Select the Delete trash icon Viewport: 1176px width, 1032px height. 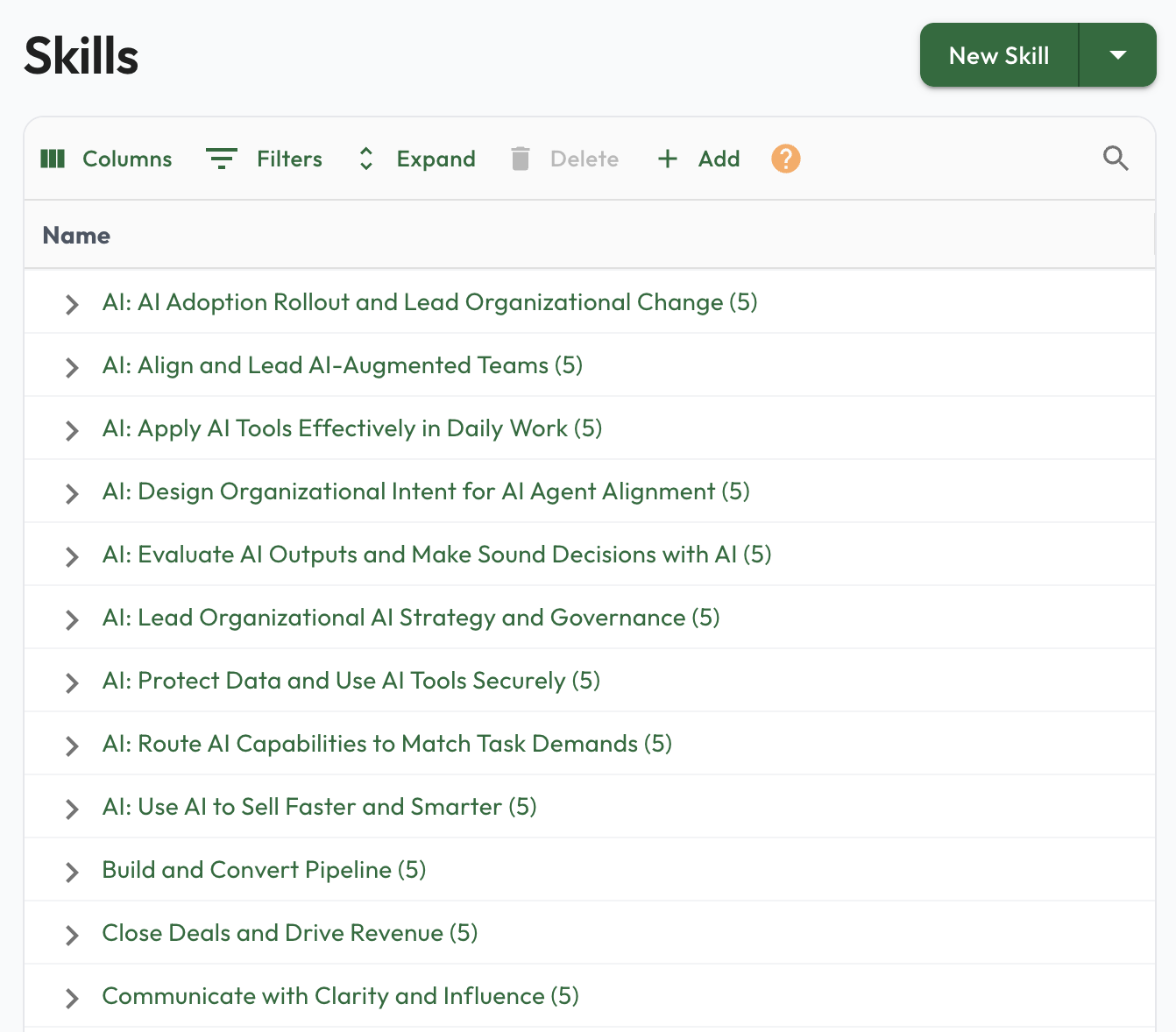tap(521, 159)
